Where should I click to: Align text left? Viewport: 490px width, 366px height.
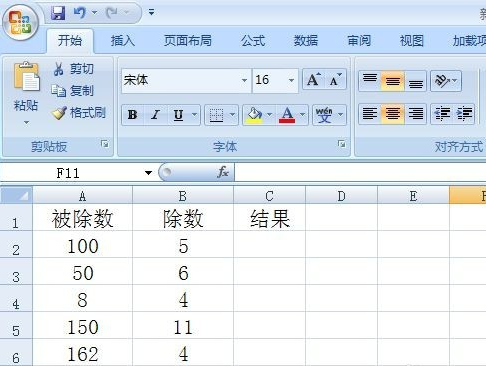point(370,114)
